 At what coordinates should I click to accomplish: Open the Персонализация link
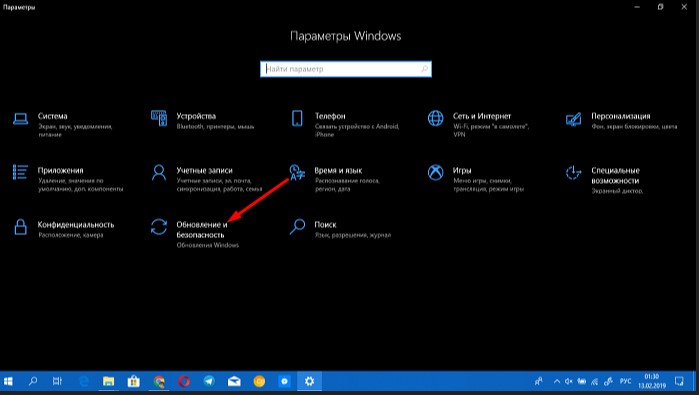(x=621, y=116)
